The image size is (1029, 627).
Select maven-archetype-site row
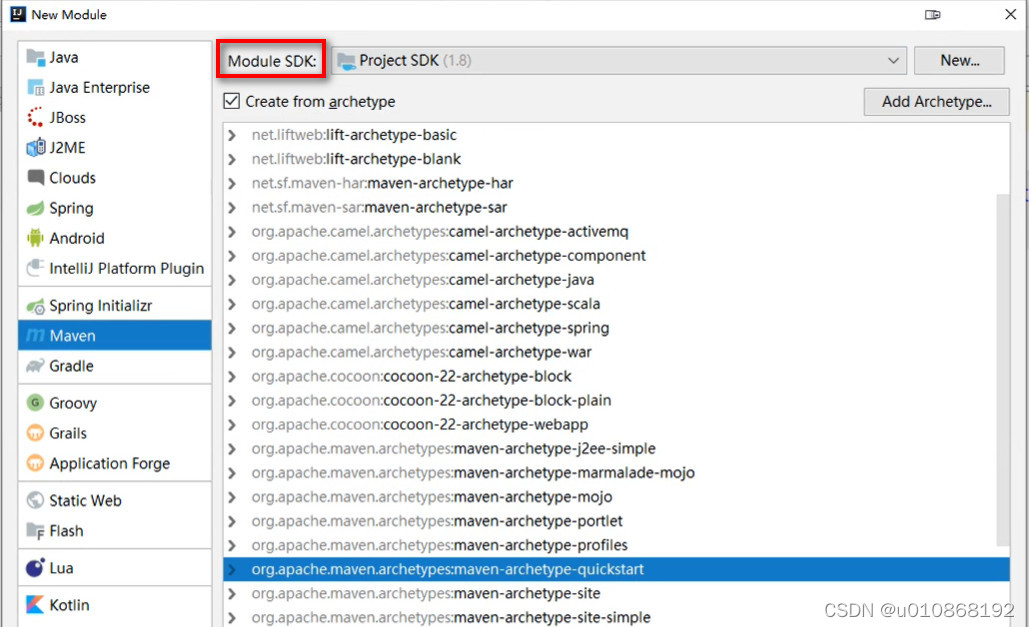616,594
